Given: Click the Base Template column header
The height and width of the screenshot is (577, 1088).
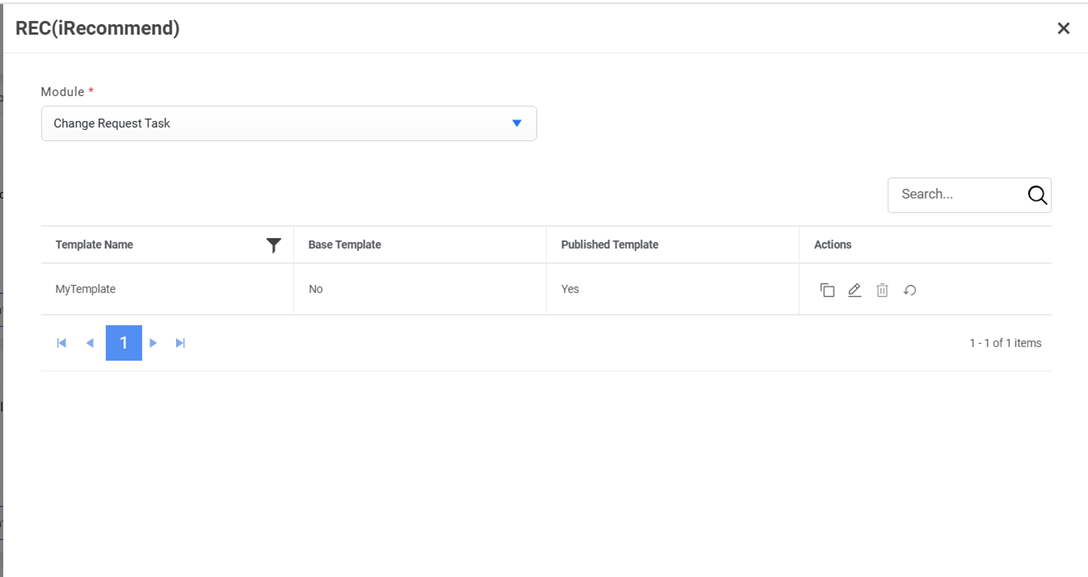Looking at the screenshot, I should click(x=345, y=245).
